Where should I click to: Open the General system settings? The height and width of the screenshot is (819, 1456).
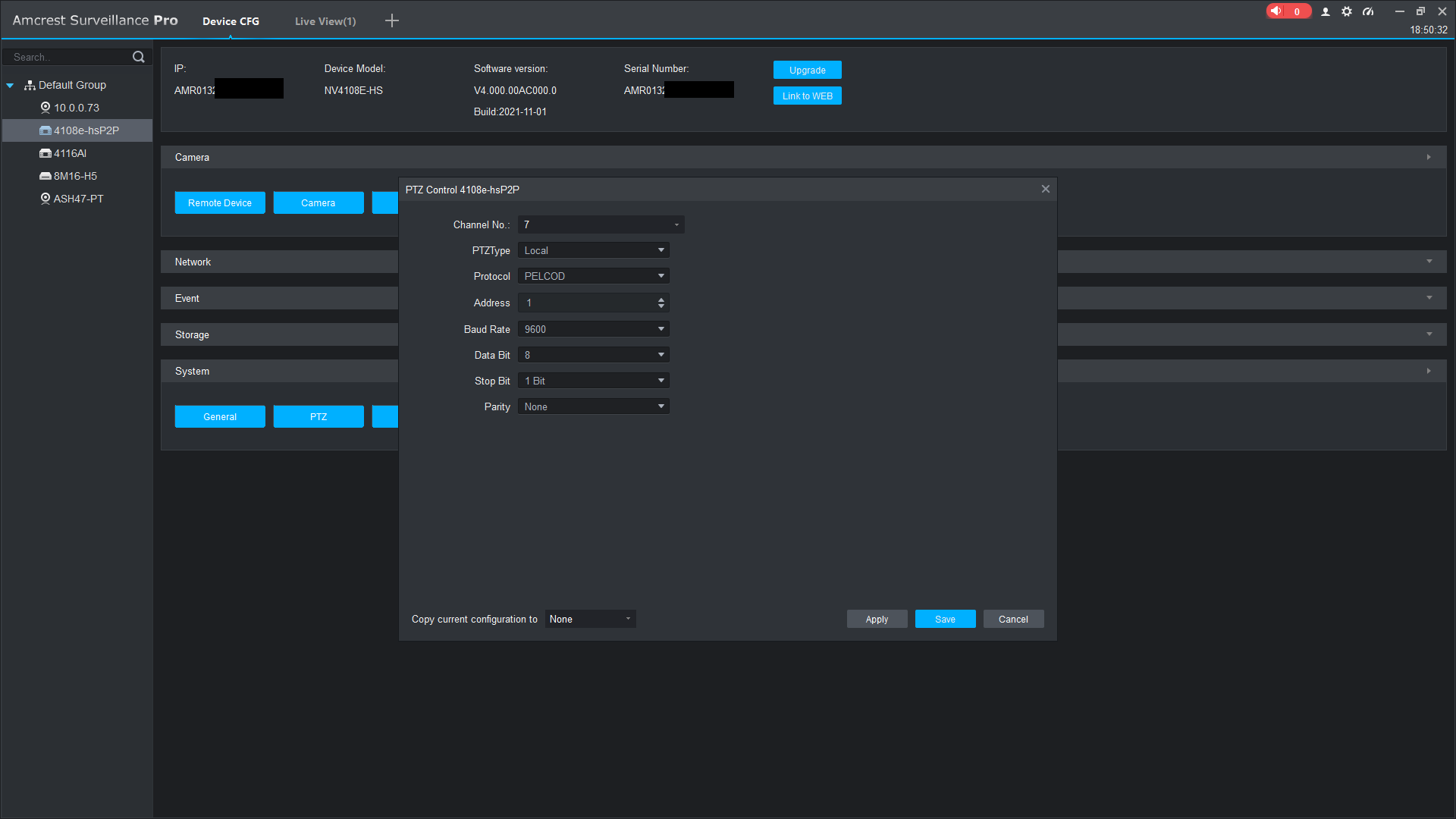(220, 416)
